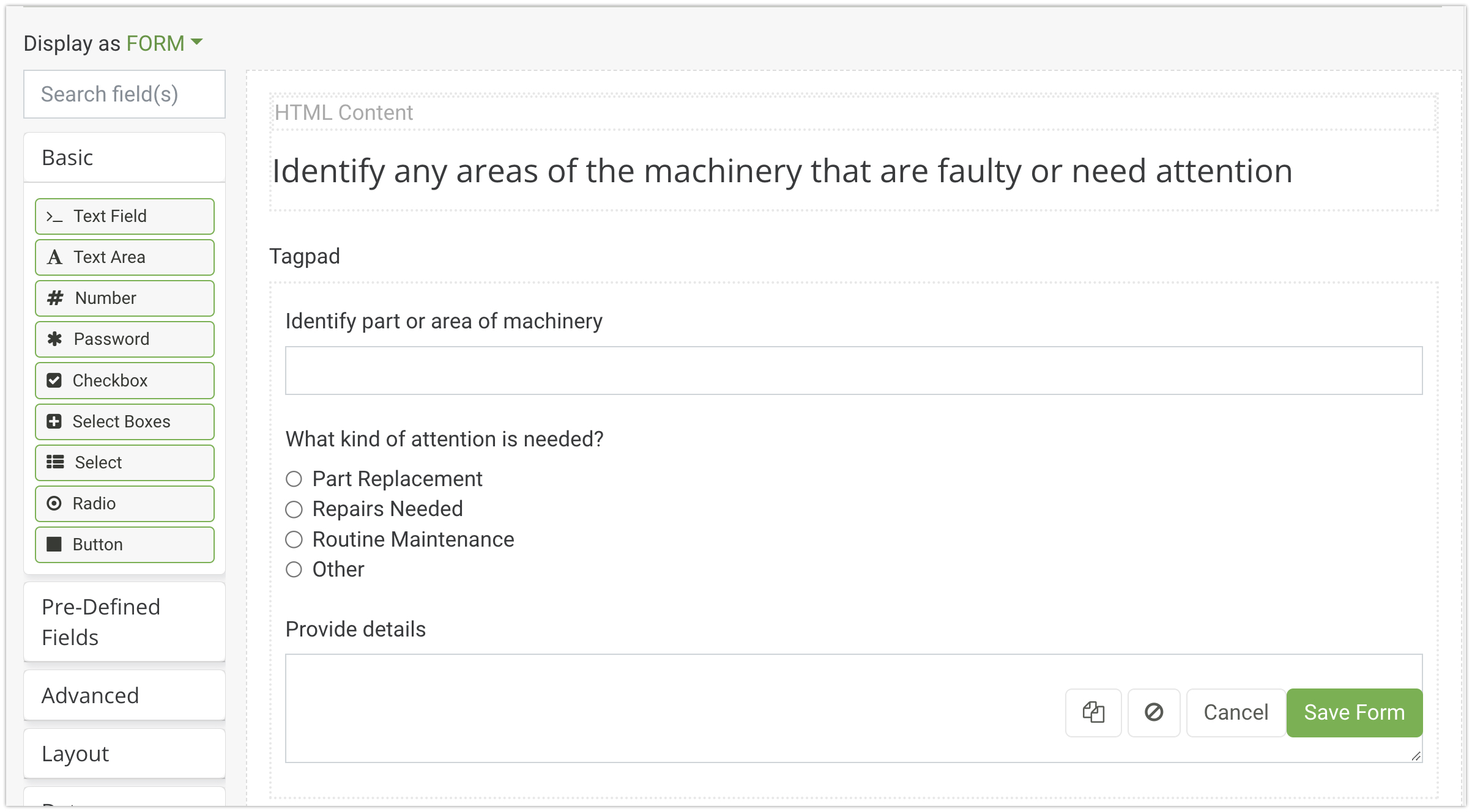Select the Password field component
Screen dimensions: 1472x812
point(125,339)
